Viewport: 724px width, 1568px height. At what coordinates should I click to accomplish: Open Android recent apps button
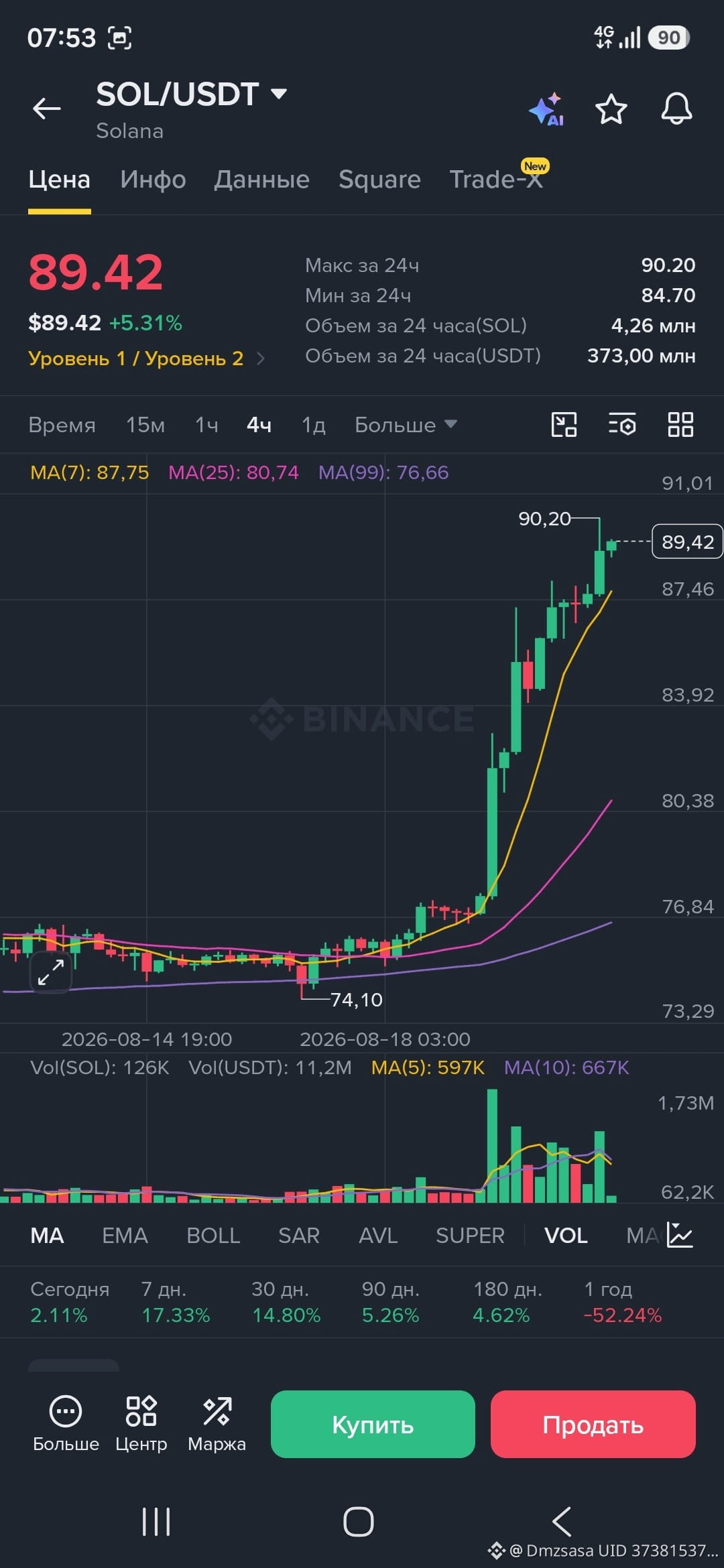click(x=156, y=1521)
